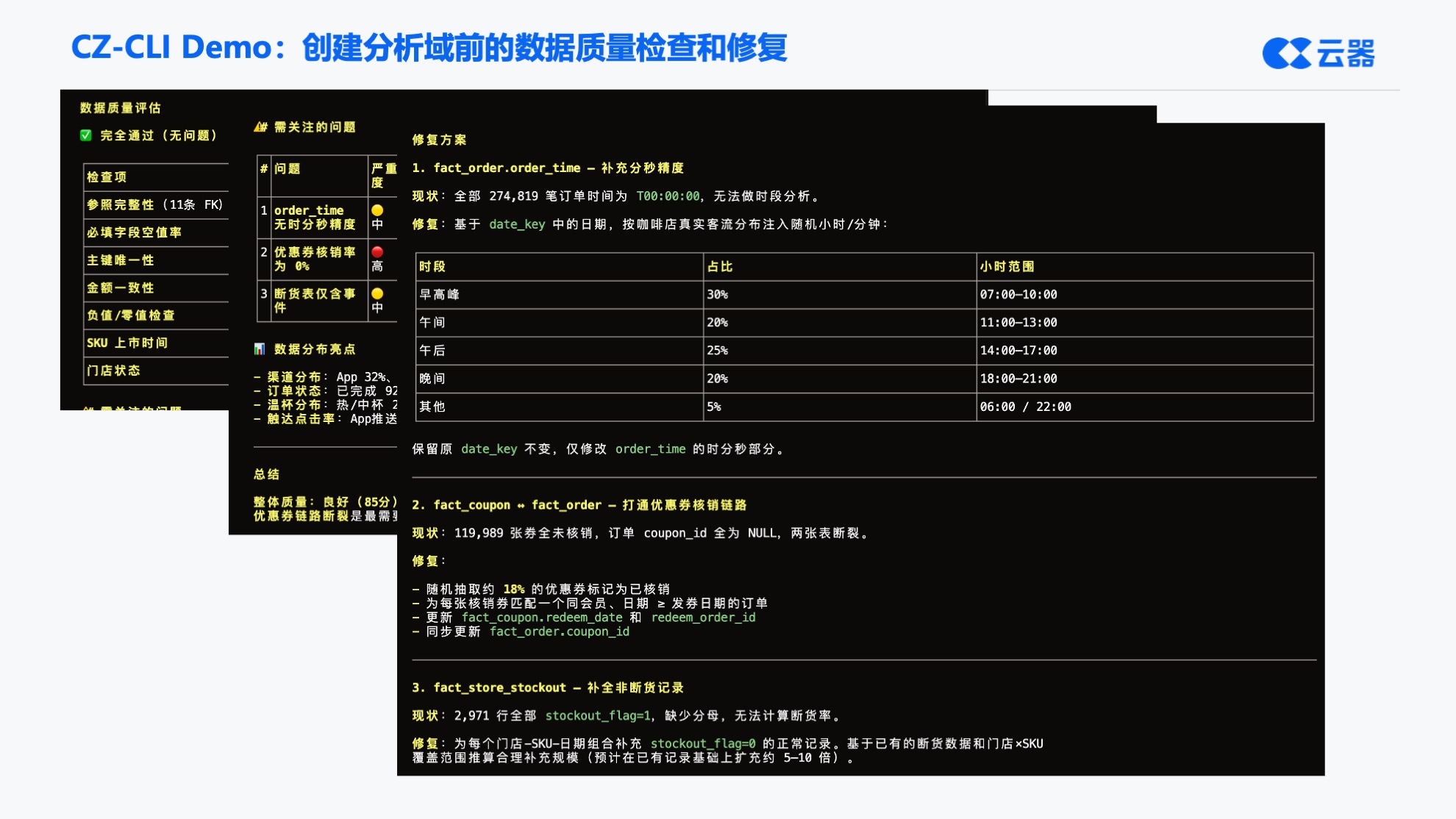Click the warning icon beside 需关注的问题
This screenshot has height=819, width=1456.
[x=260, y=127]
